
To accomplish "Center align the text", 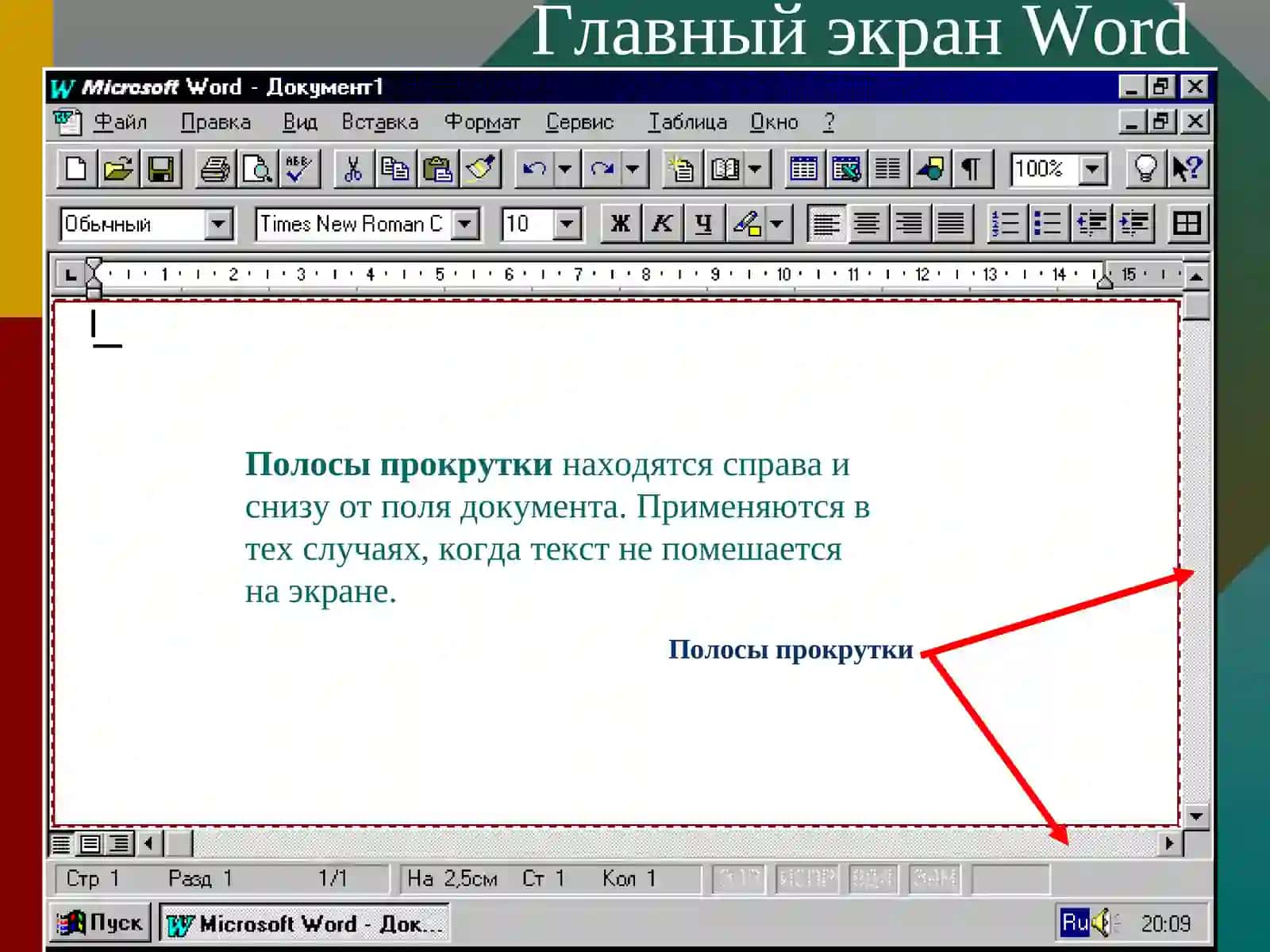I will (868, 224).
